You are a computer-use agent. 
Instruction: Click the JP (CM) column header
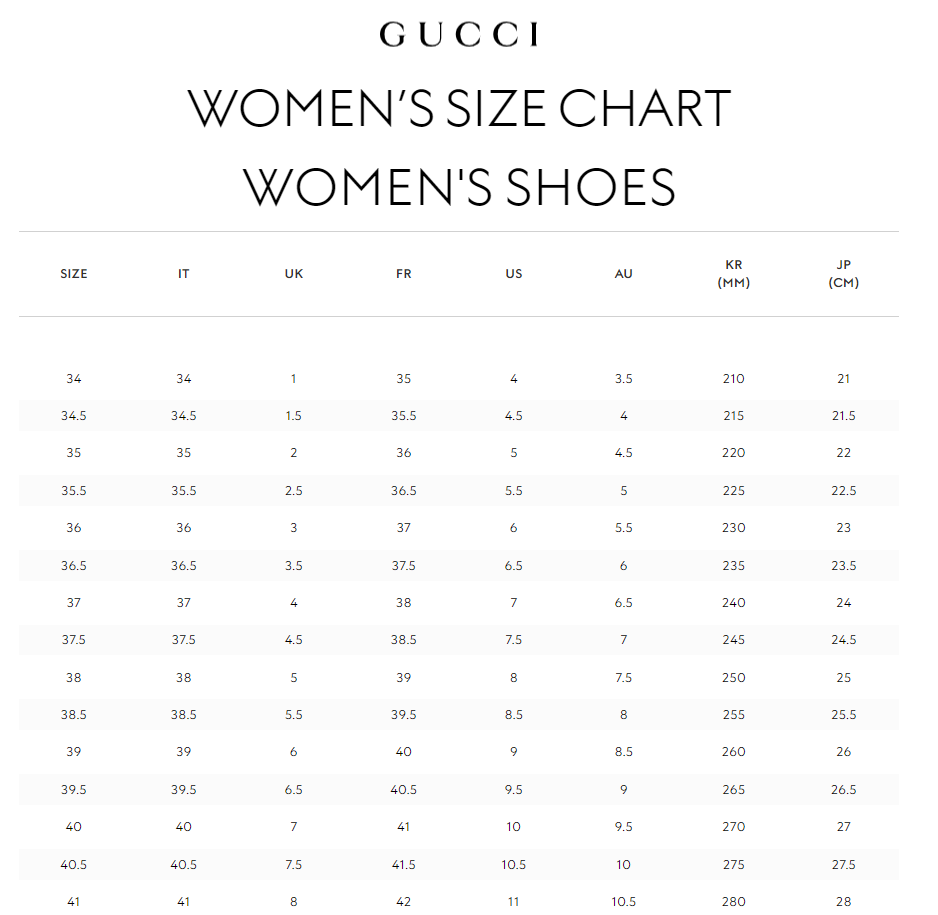844,274
